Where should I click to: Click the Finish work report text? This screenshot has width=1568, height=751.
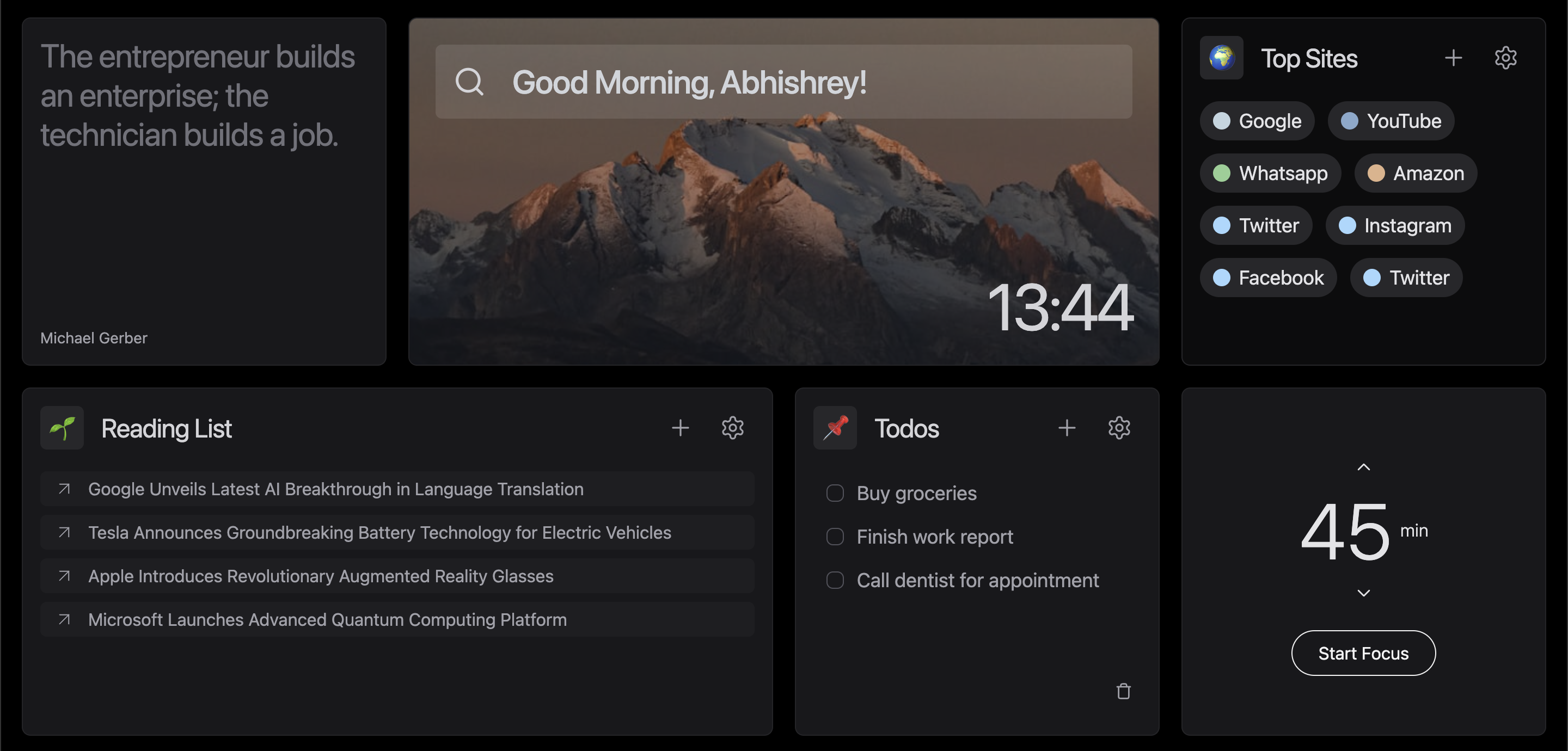pyautogui.click(x=934, y=537)
